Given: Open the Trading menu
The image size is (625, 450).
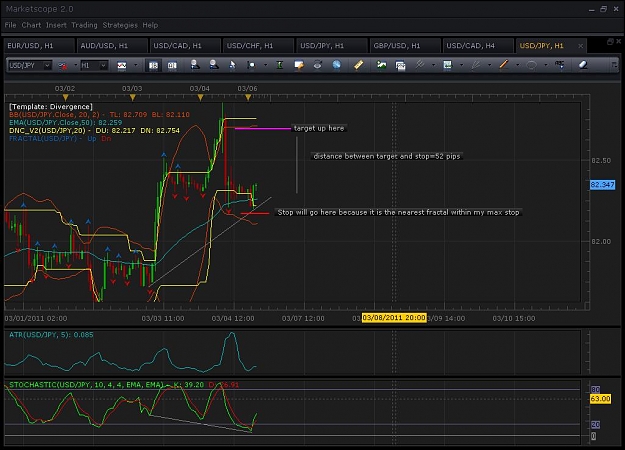Looking at the screenshot, I should pos(84,25).
